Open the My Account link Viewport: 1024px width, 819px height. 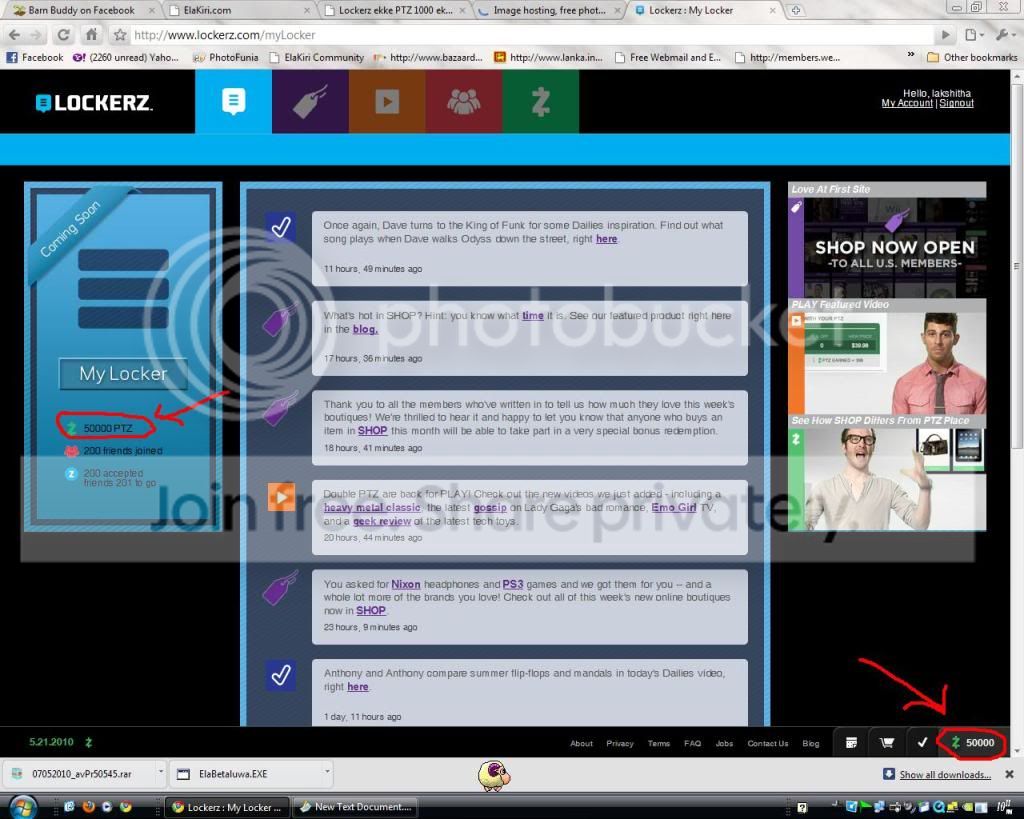(906, 103)
